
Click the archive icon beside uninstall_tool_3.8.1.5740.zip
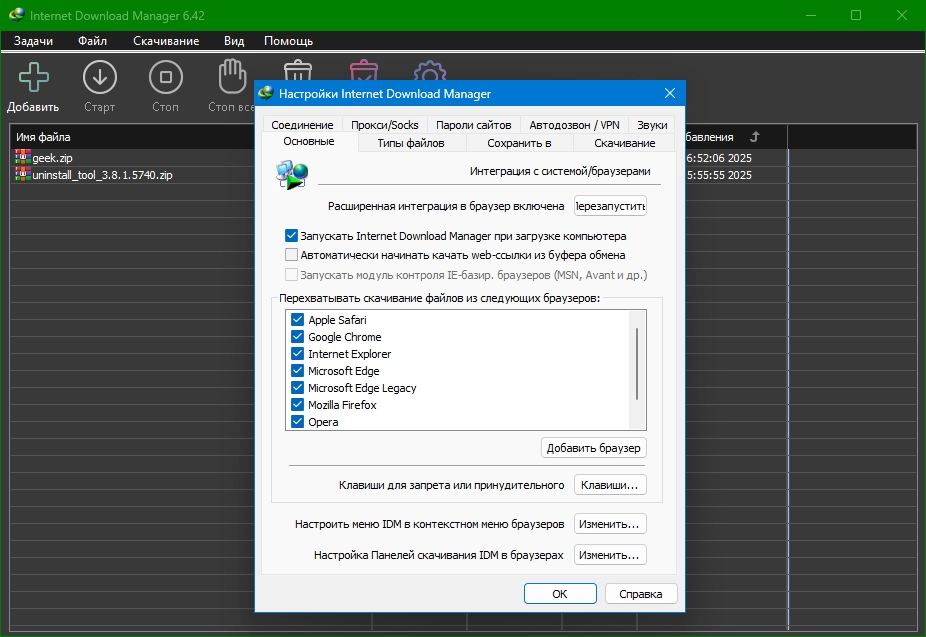pyautogui.click(x=23, y=174)
